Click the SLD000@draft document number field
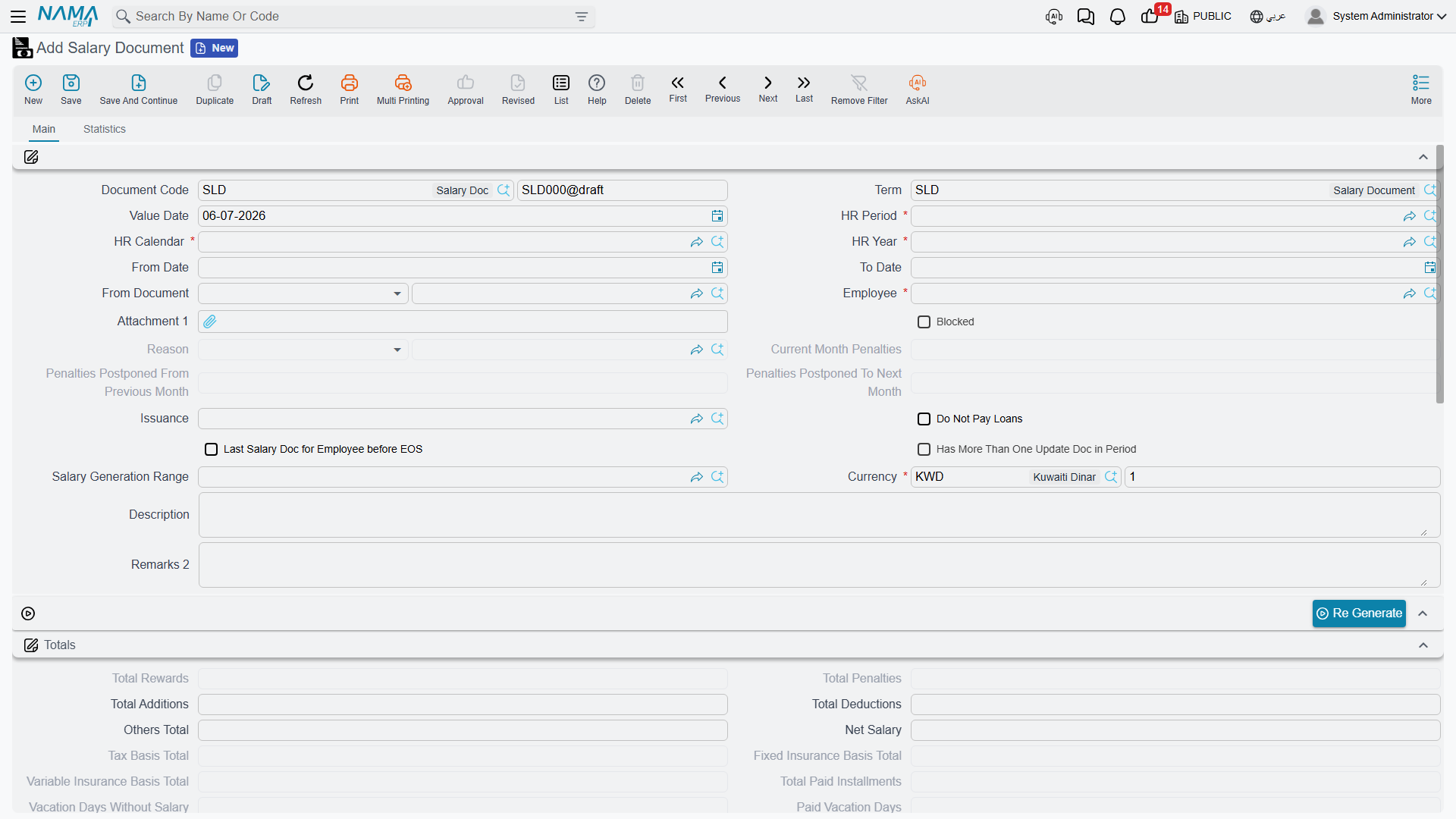This screenshot has width=1456, height=819. [622, 190]
